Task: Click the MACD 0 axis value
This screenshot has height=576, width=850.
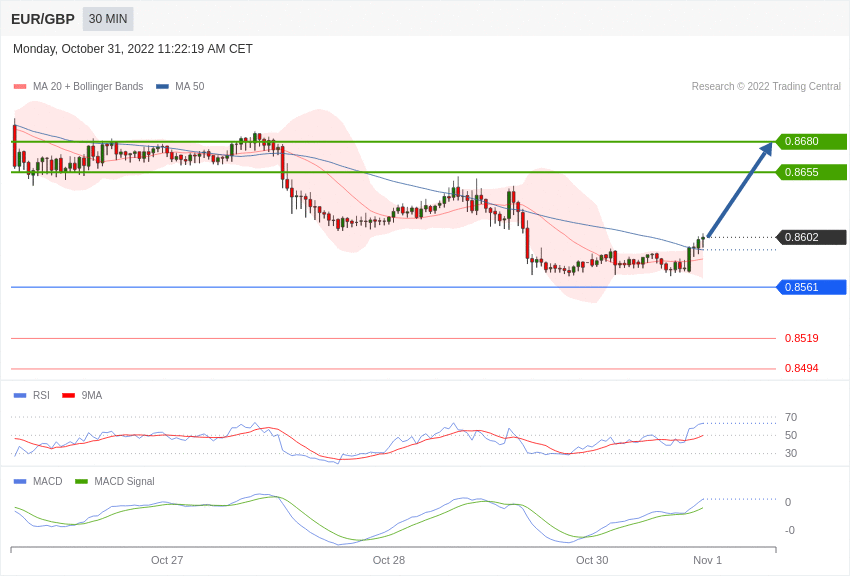Action: [x=788, y=502]
